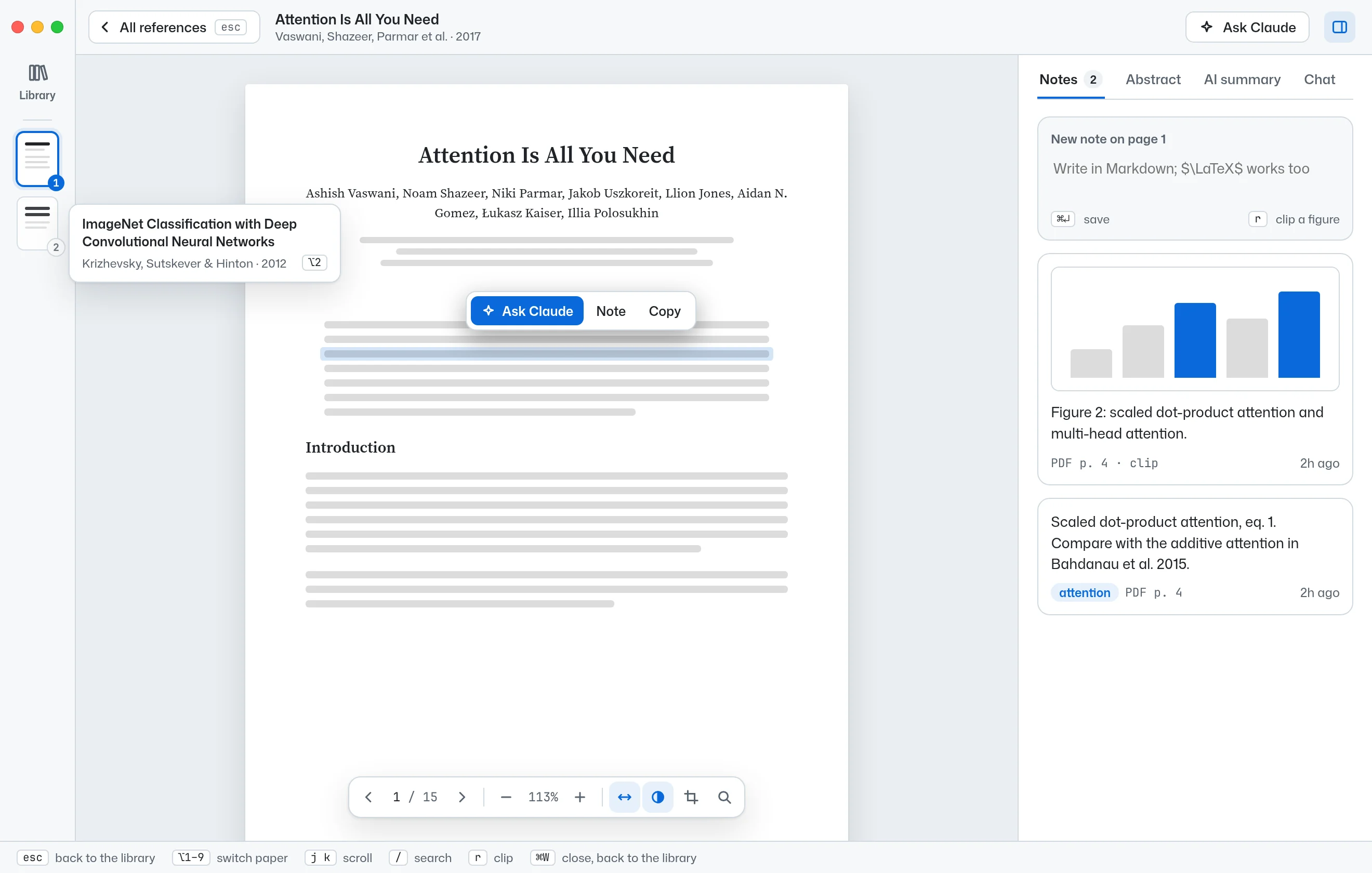Click the j k scroll shortcut hint
Viewport: 1372px width, 873px height.
tap(338, 857)
